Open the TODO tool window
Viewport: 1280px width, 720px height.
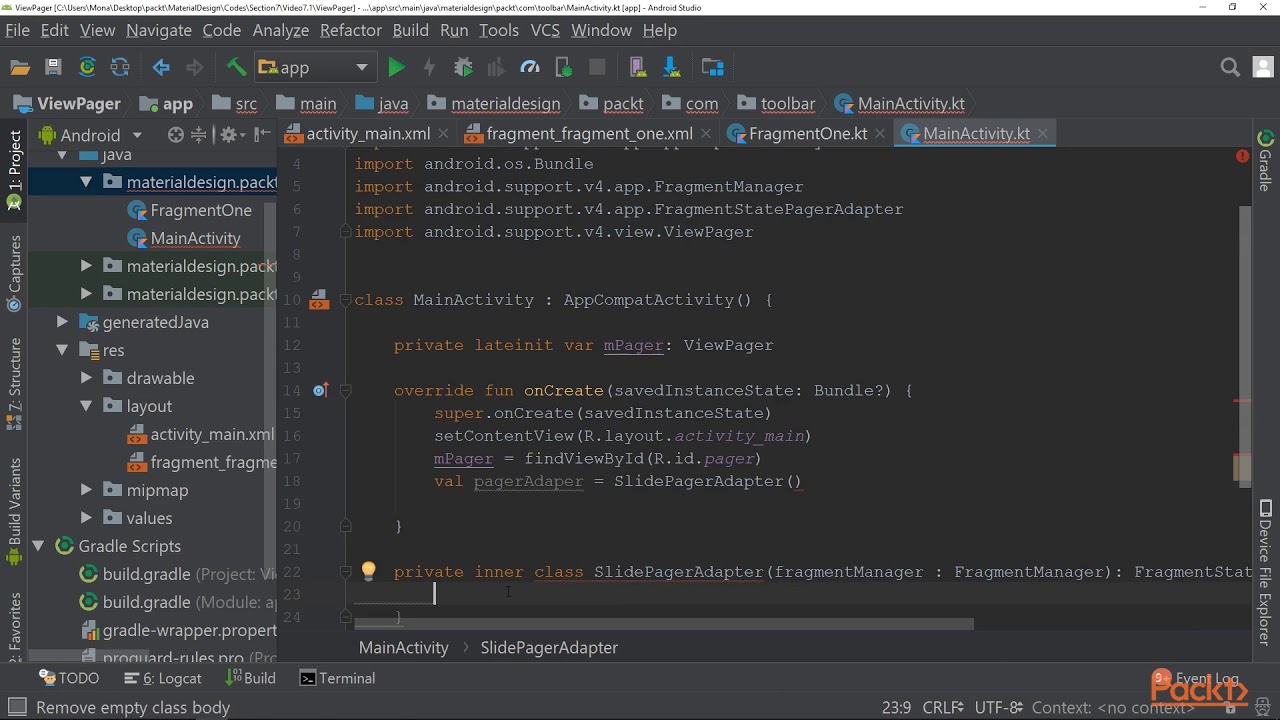(x=70, y=678)
